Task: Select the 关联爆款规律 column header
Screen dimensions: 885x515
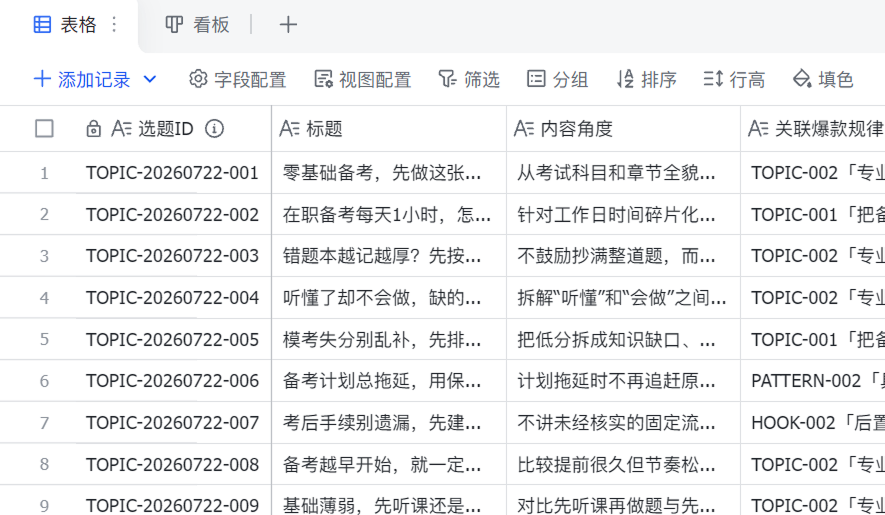Action: pos(813,129)
